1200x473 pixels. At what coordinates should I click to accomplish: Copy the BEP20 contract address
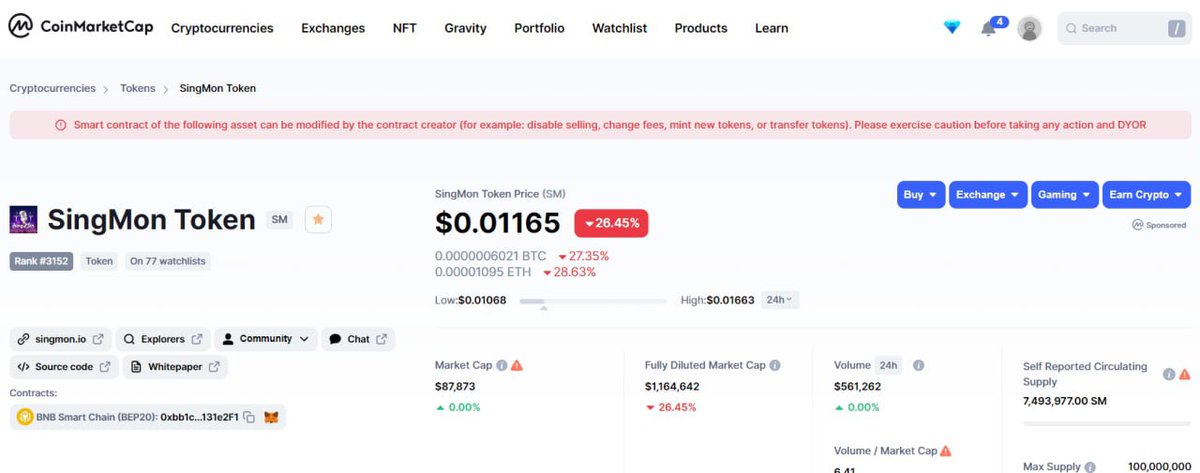pyautogui.click(x=249, y=417)
